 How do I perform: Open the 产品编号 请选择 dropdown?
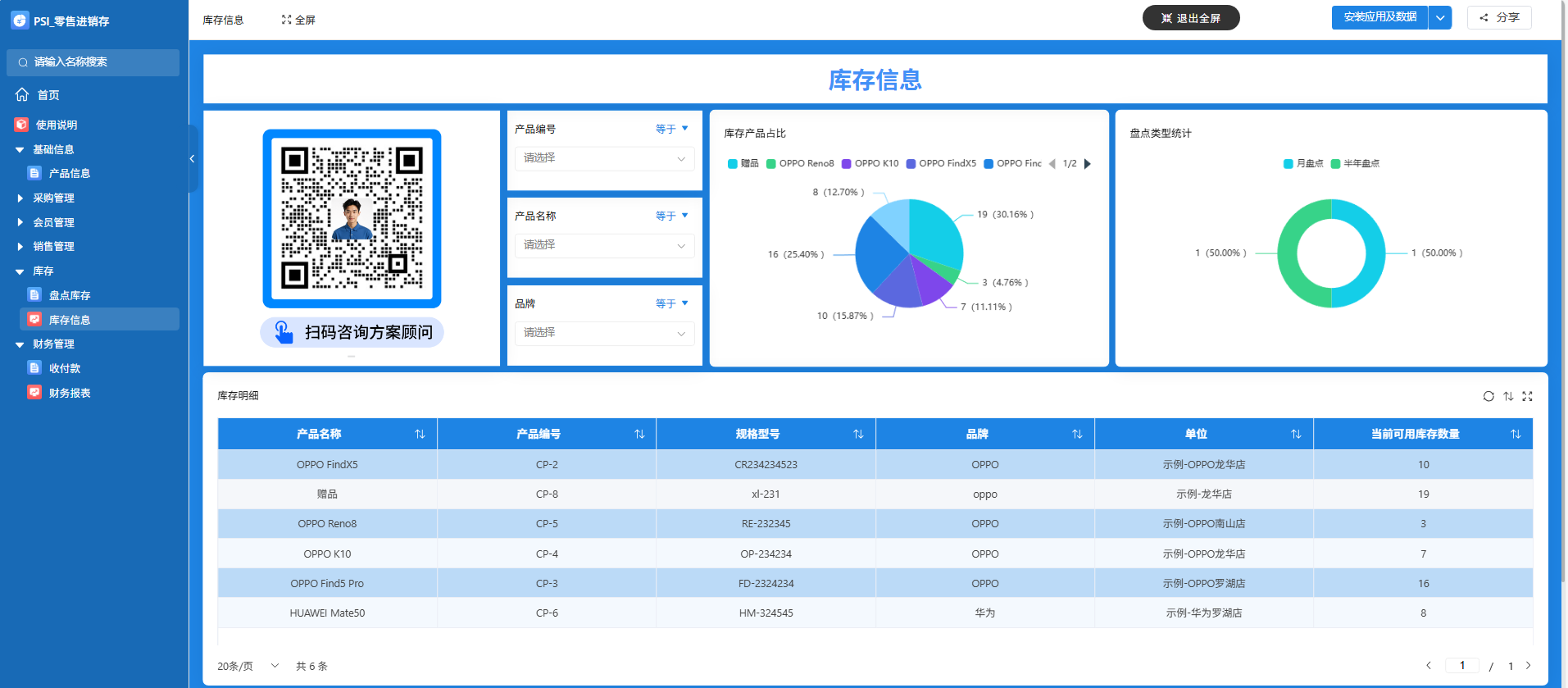(604, 158)
